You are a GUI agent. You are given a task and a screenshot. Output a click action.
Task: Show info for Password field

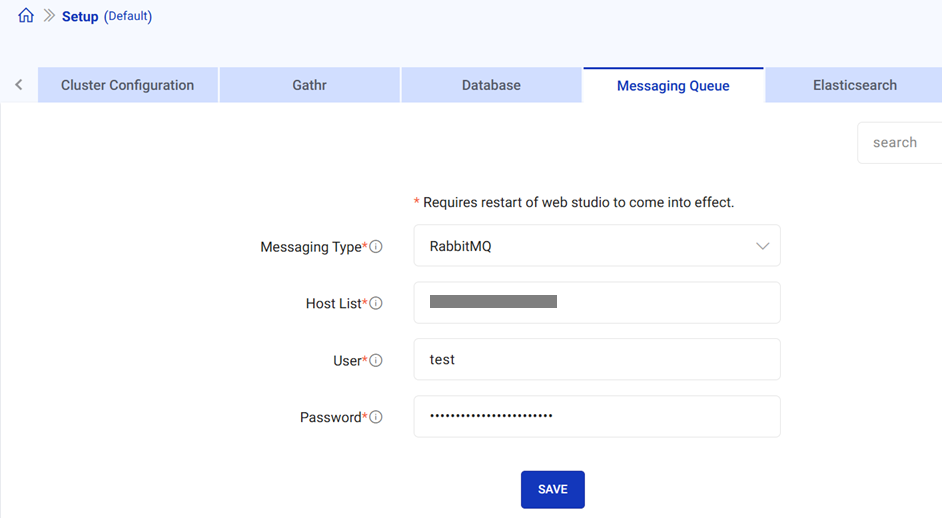(x=376, y=417)
